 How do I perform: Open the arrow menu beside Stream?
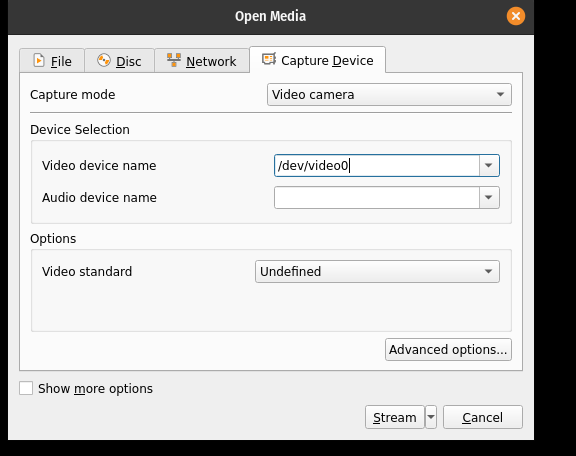(431, 417)
